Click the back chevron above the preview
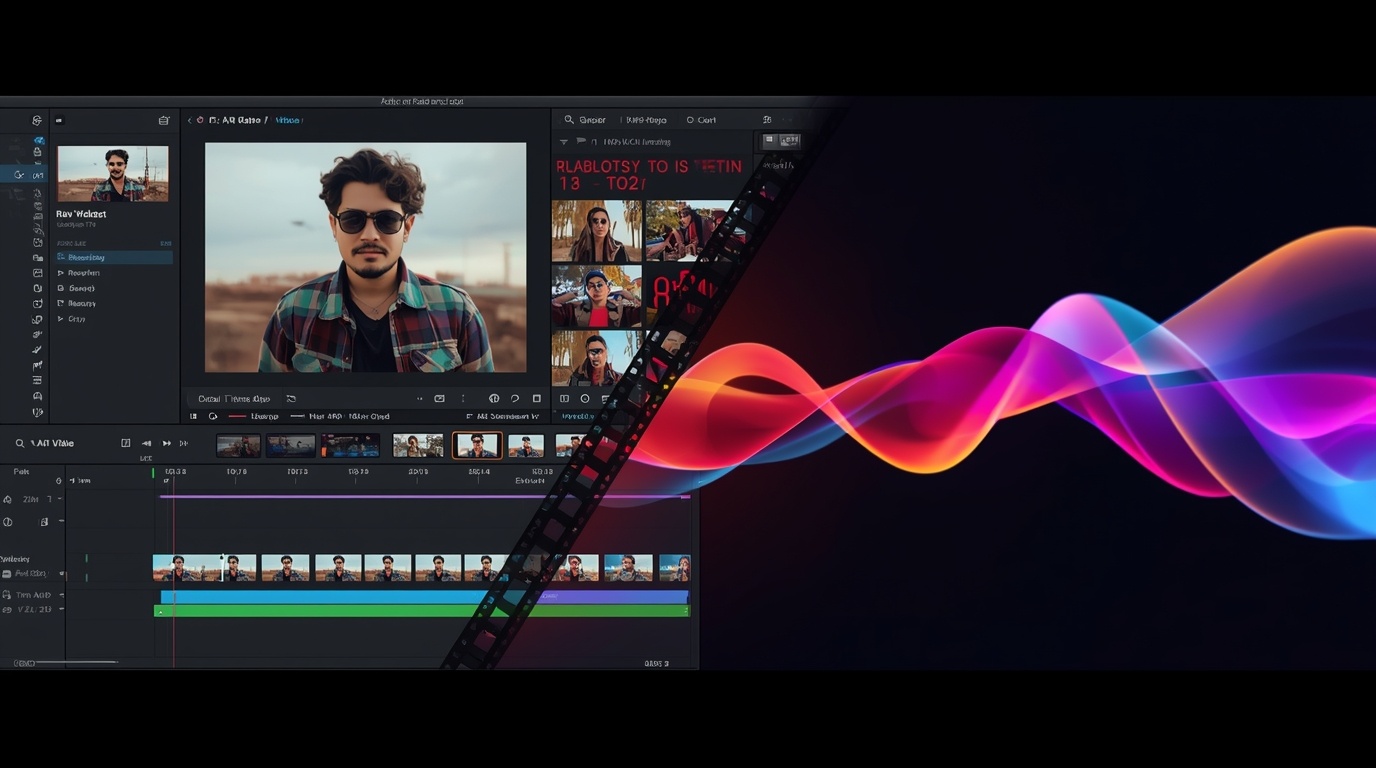 tap(189, 120)
